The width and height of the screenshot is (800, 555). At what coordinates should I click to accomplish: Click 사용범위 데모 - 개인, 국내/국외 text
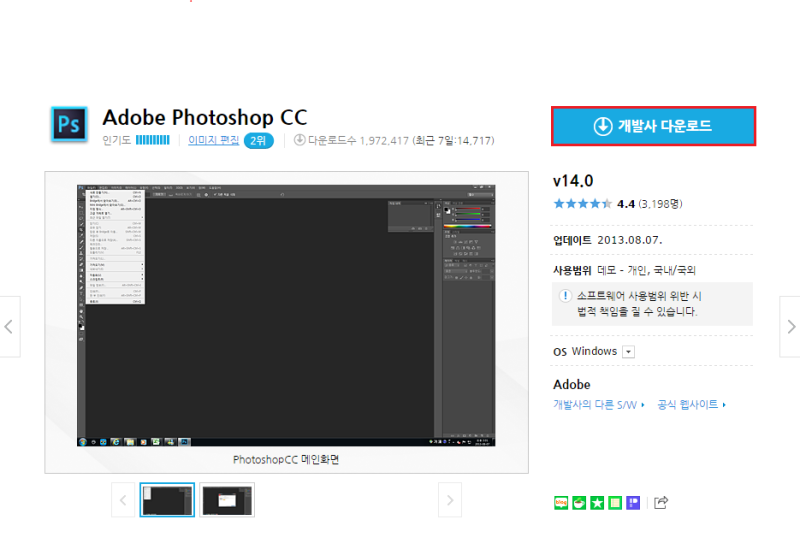tap(624, 270)
